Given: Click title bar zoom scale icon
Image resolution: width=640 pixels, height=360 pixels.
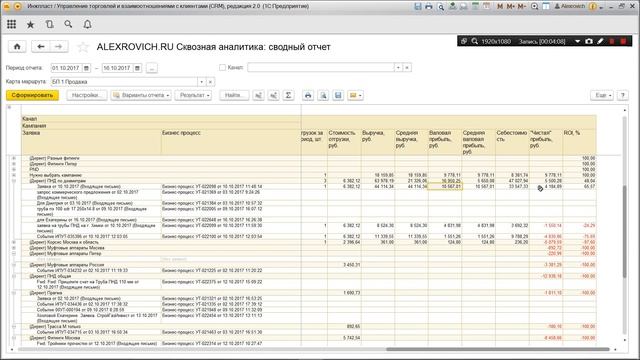Looking at the screenshot, I should (x=534, y=7).
